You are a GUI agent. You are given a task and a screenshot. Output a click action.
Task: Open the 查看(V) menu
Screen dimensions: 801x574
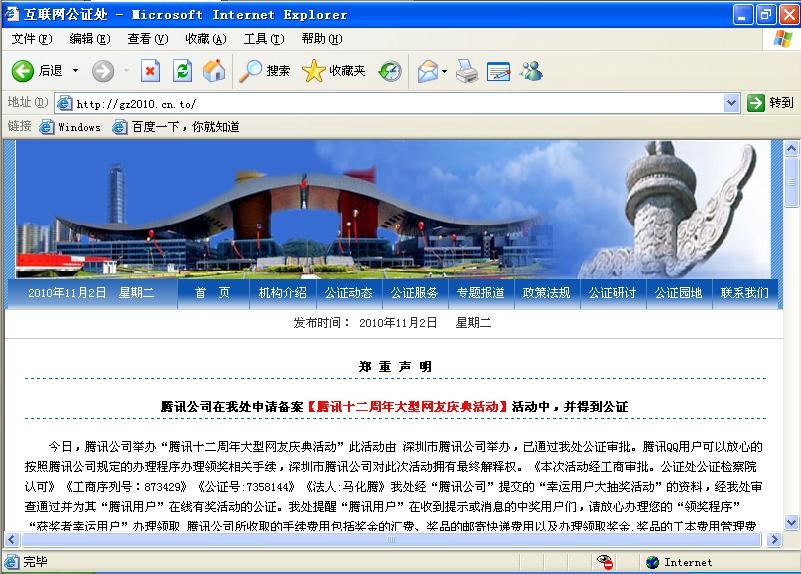tap(148, 39)
